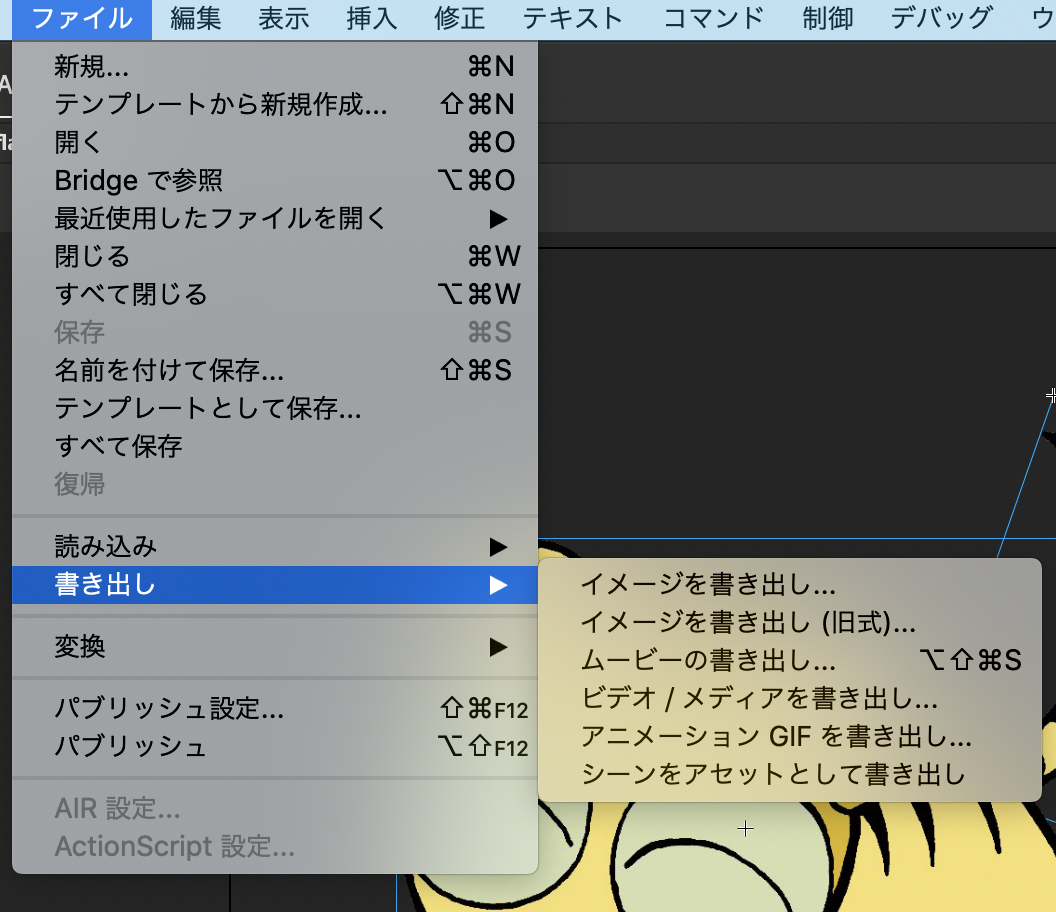The width and height of the screenshot is (1056, 912).
Task: Open the 制御 menu in the menu bar
Action: coord(826,18)
